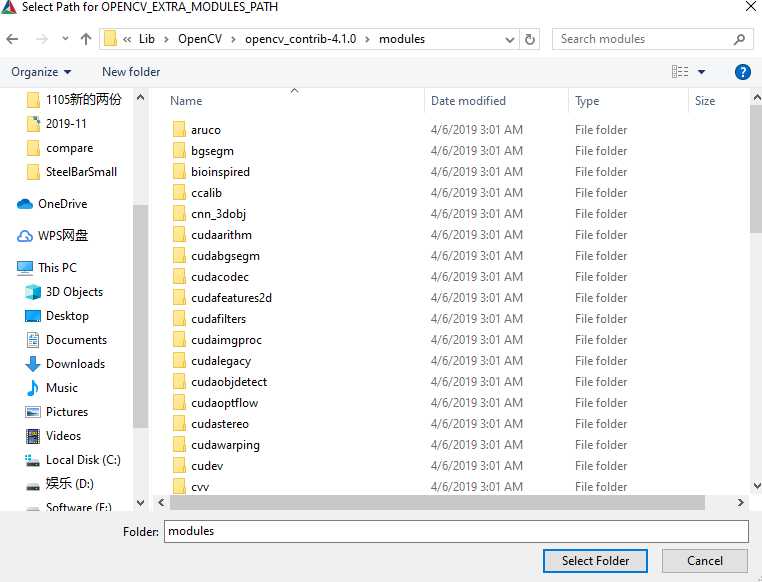Screen dimensions: 762x582
Task: Open compare quick access folder
Action: click(69, 148)
